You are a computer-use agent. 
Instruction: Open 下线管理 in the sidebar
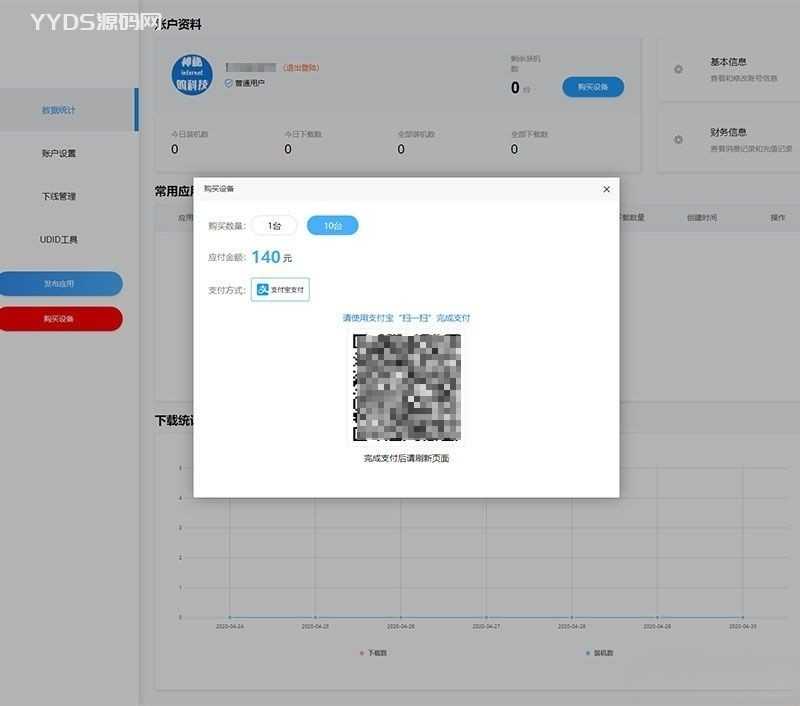point(59,196)
